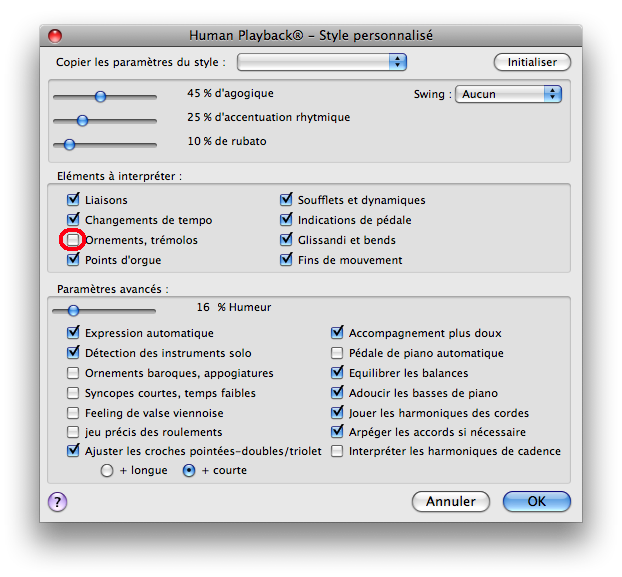Enable the Ornements, trémolos checkbox
Screen dimensions: 622x577
73,240
